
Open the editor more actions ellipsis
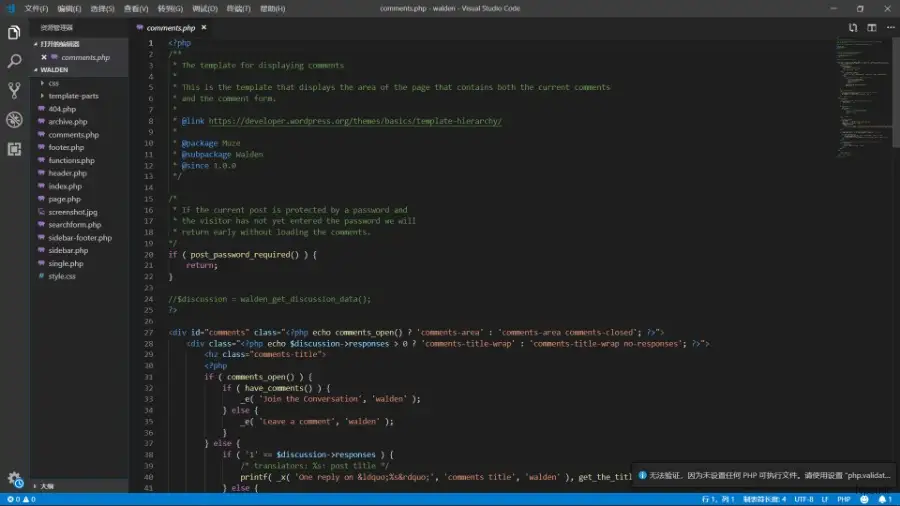890,28
